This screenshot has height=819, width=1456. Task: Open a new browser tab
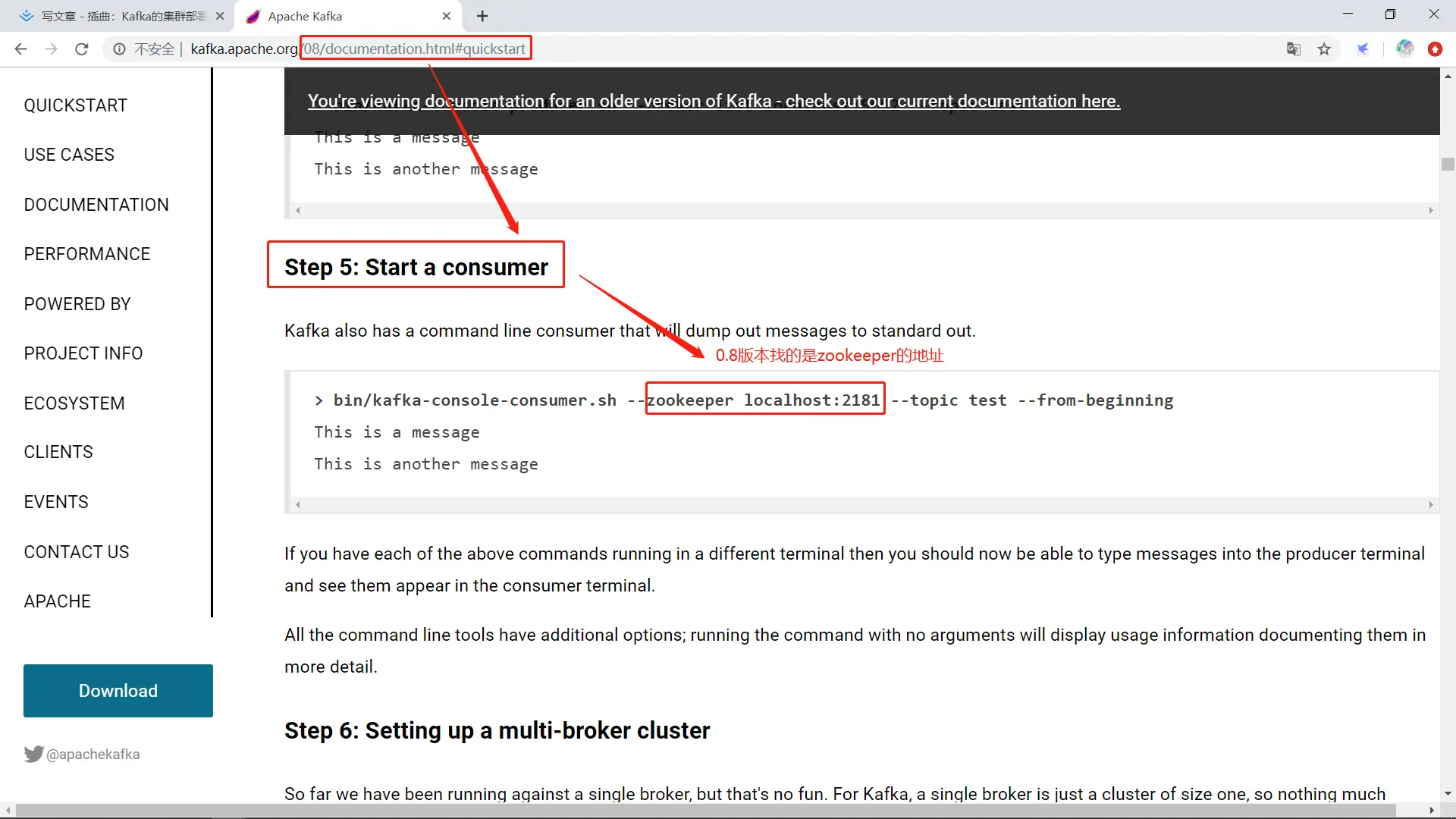(482, 16)
